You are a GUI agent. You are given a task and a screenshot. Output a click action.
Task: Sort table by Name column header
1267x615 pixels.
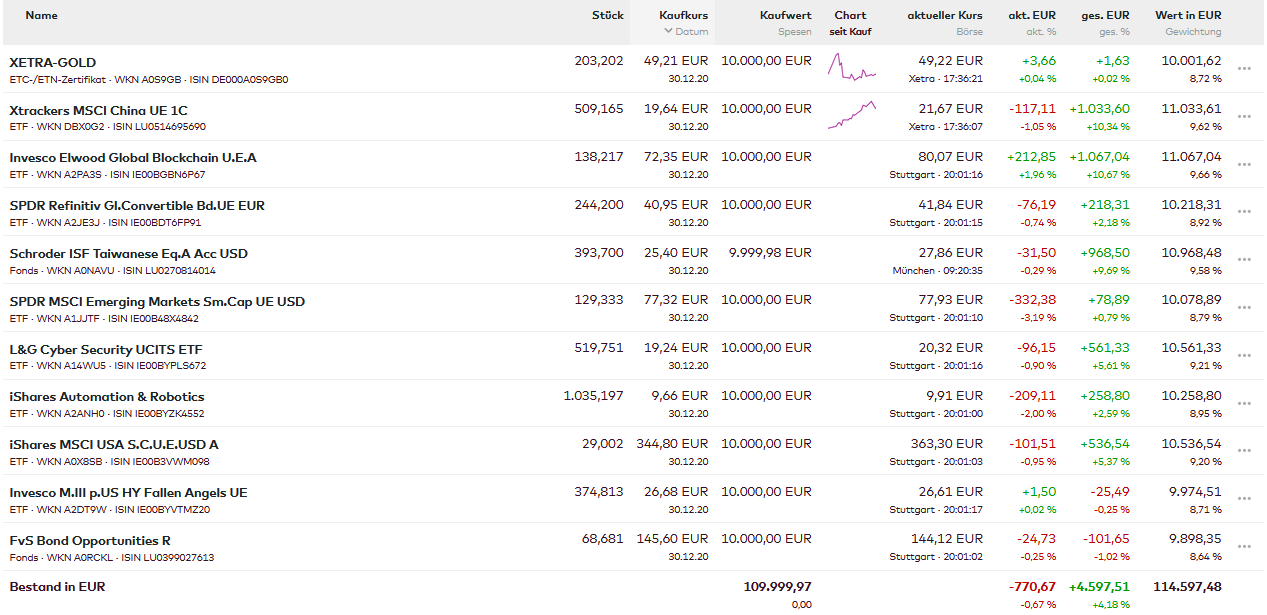coord(41,15)
